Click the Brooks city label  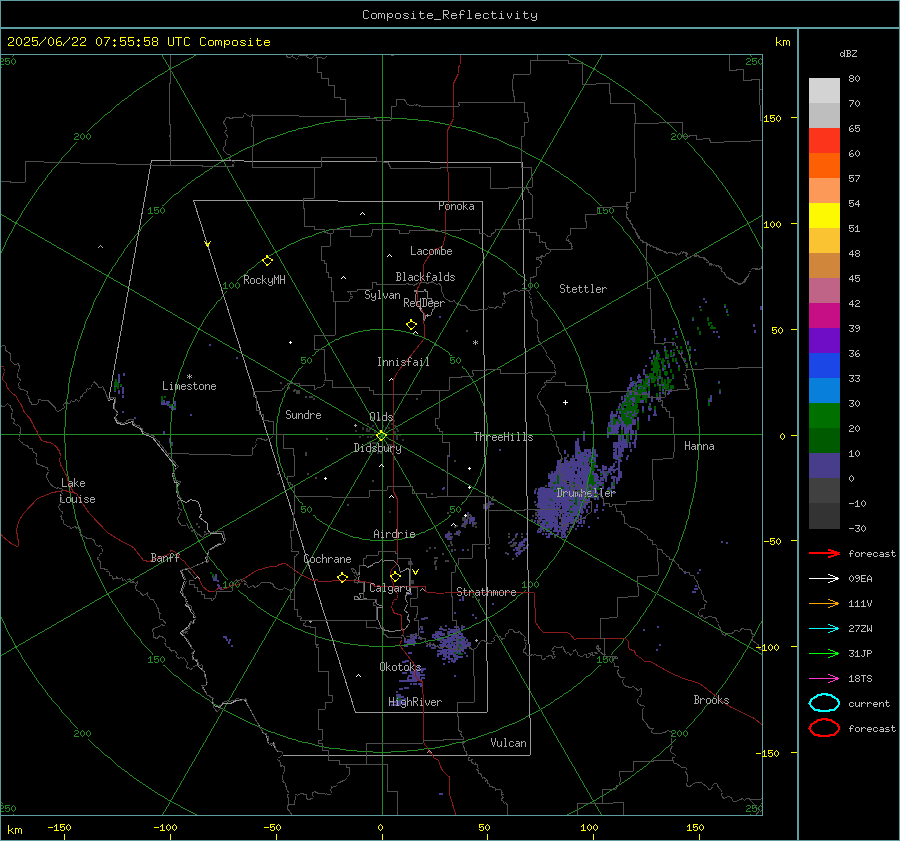click(711, 700)
